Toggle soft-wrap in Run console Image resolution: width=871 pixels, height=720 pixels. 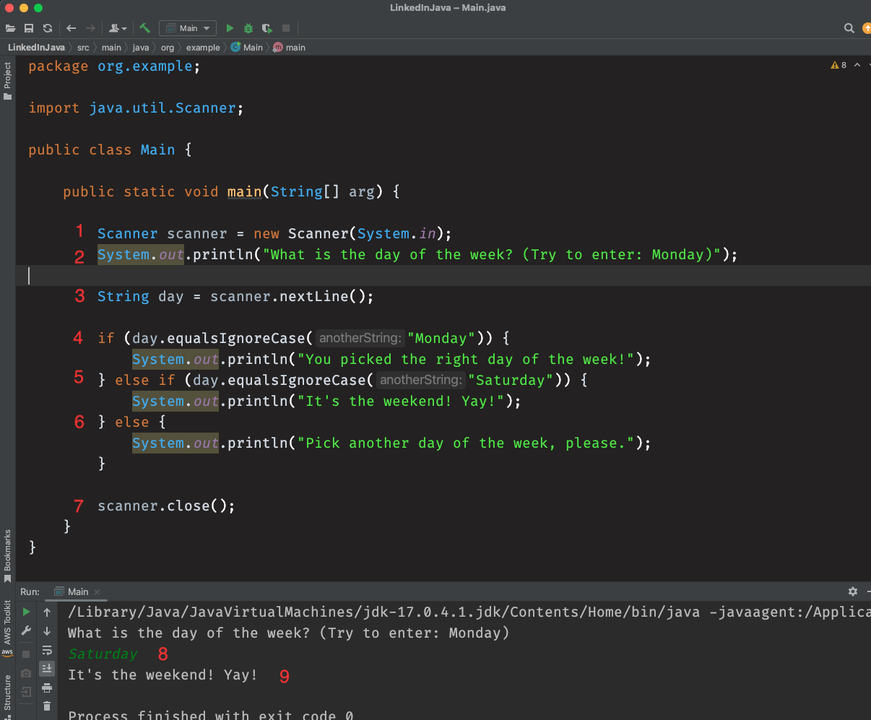(46, 650)
